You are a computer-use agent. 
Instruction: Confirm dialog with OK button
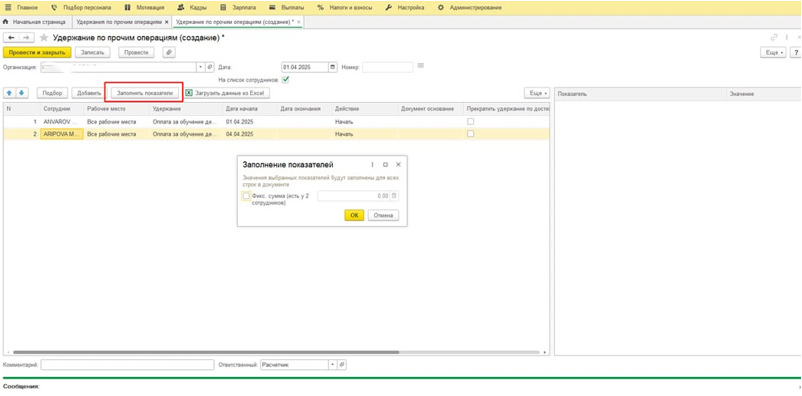354,215
